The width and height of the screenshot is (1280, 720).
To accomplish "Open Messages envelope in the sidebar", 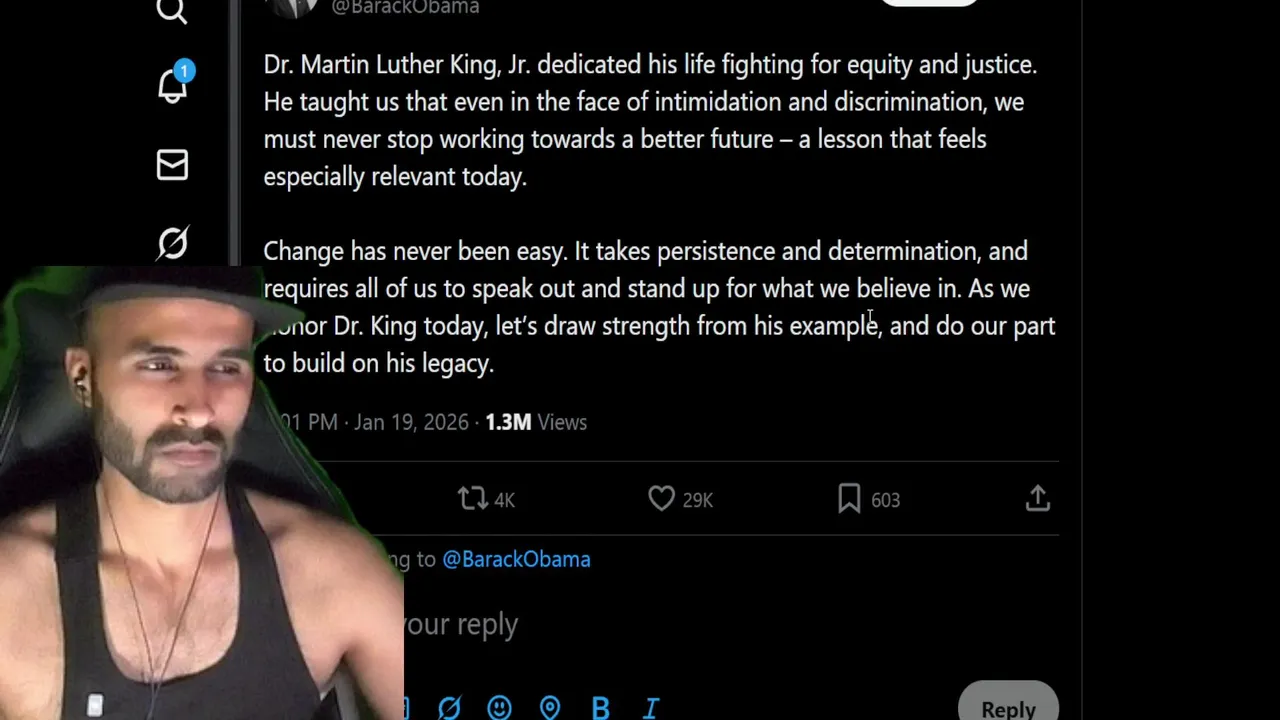I will [172, 165].
